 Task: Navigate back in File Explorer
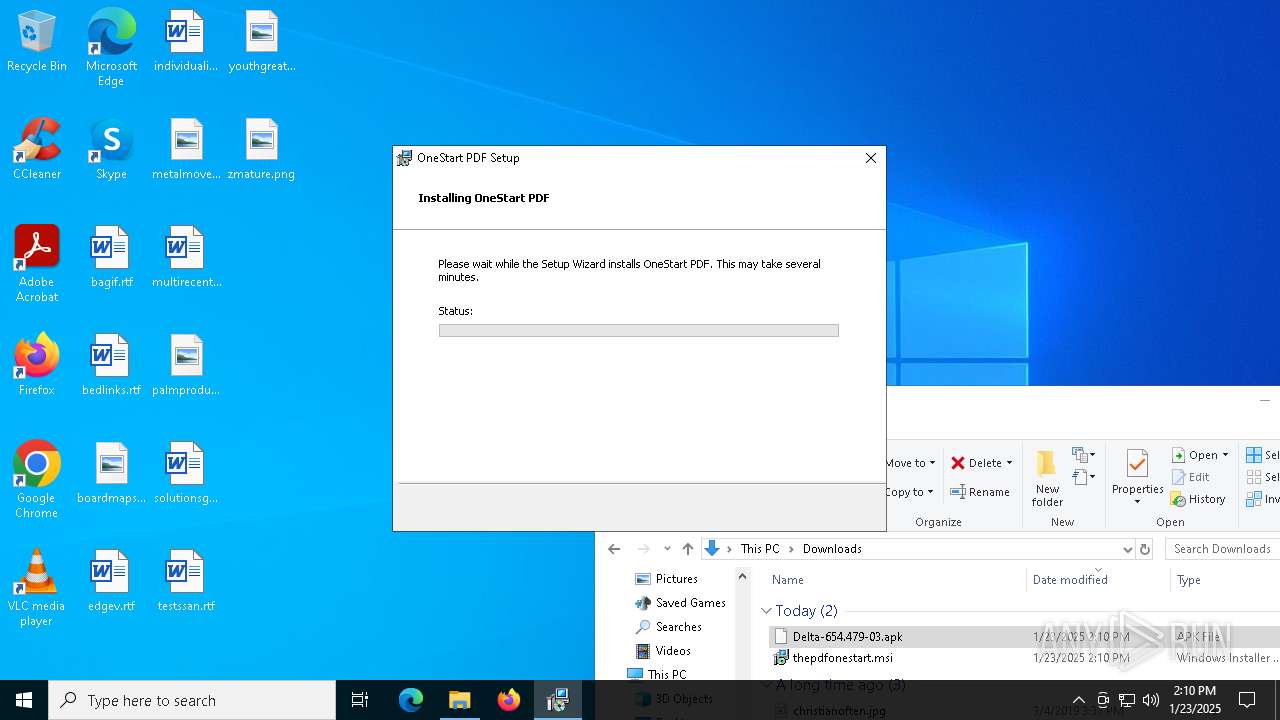click(614, 549)
